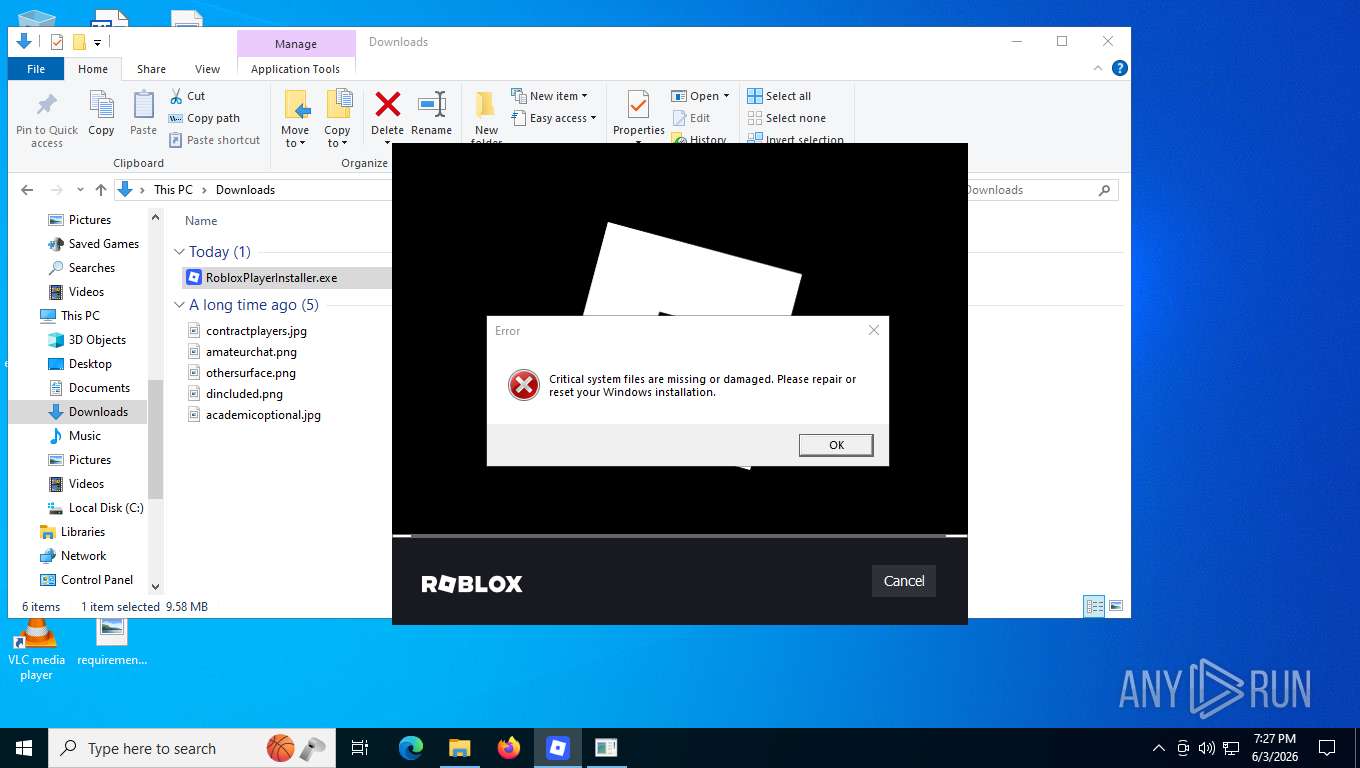
Task: Open Saved Games in navigation pane
Action: click(x=103, y=244)
